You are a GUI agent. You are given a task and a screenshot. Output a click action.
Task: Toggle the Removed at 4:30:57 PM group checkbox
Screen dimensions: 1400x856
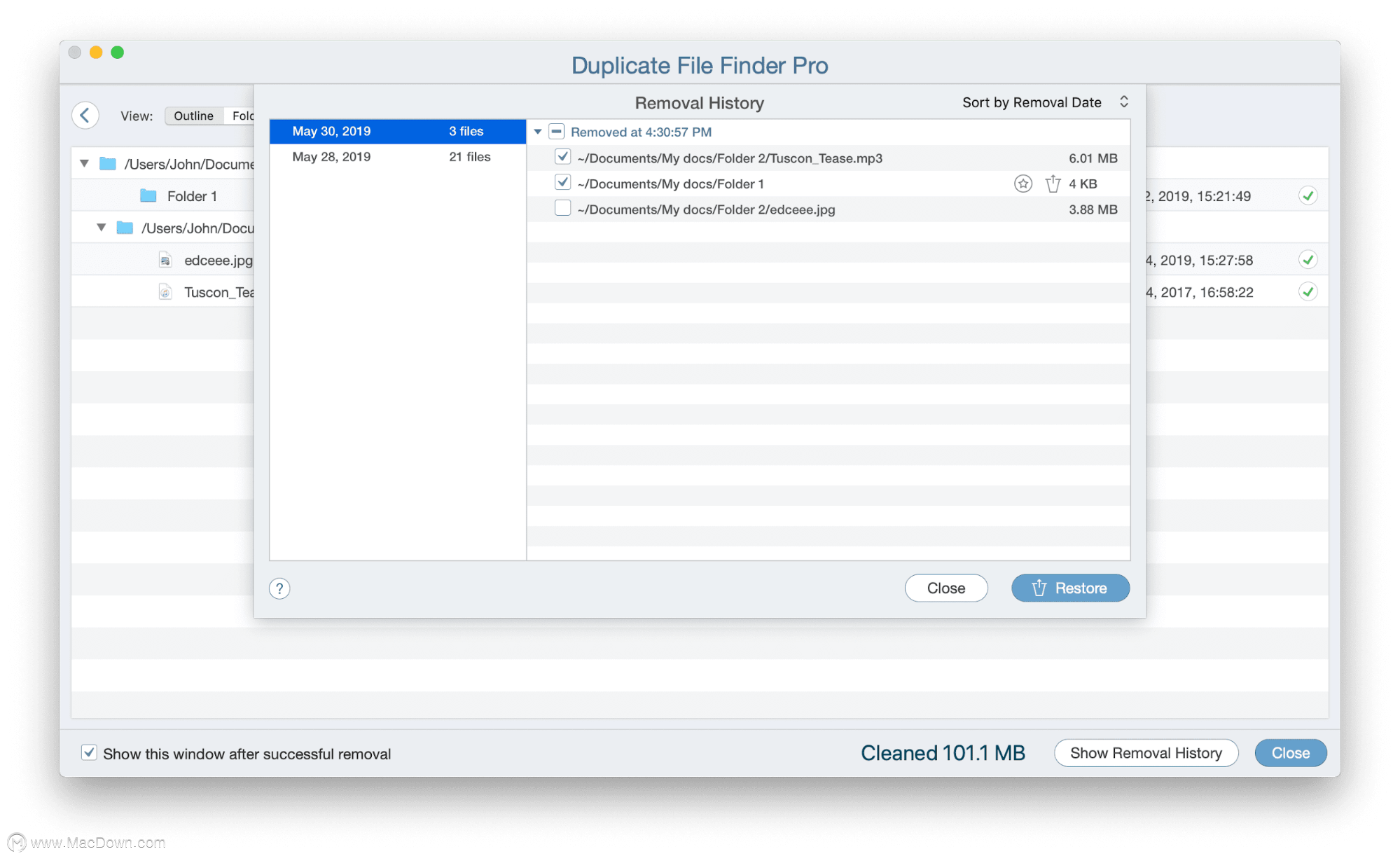coord(556,131)
